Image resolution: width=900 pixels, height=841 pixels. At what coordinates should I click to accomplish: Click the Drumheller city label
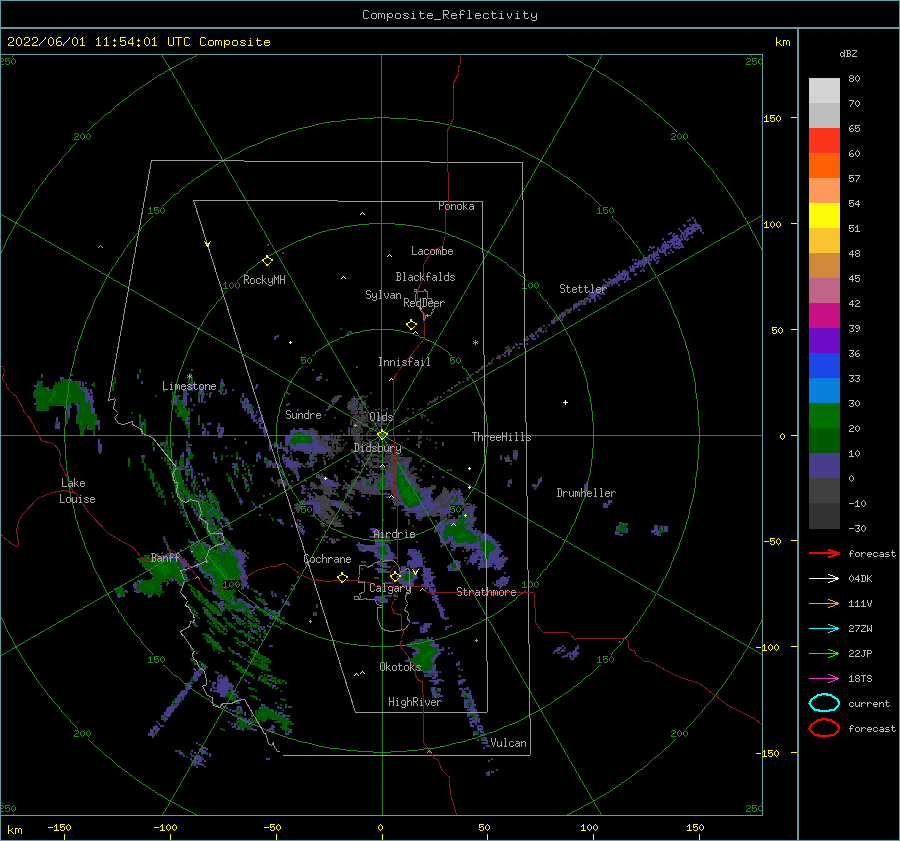(586, 493)
